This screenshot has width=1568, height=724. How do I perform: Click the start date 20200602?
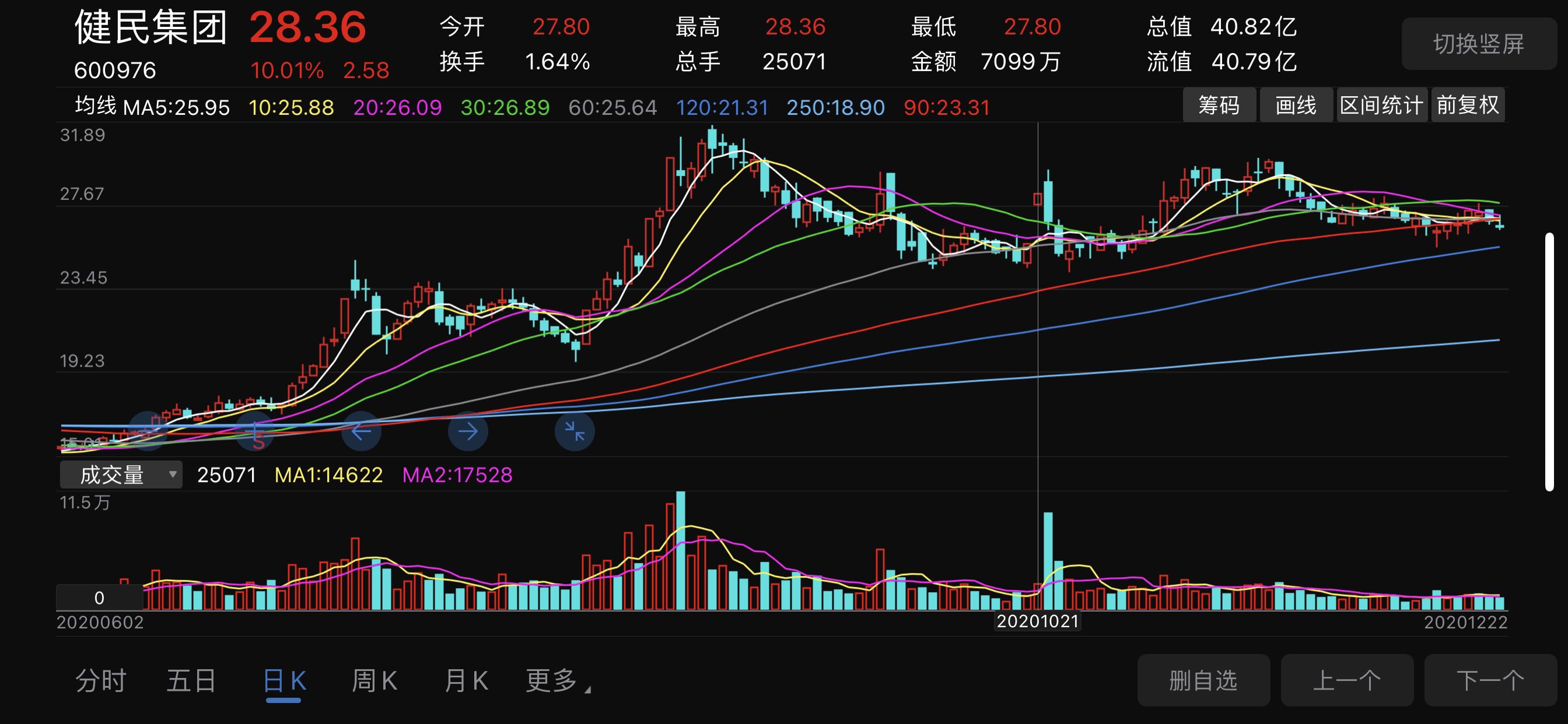click(100, 623)
